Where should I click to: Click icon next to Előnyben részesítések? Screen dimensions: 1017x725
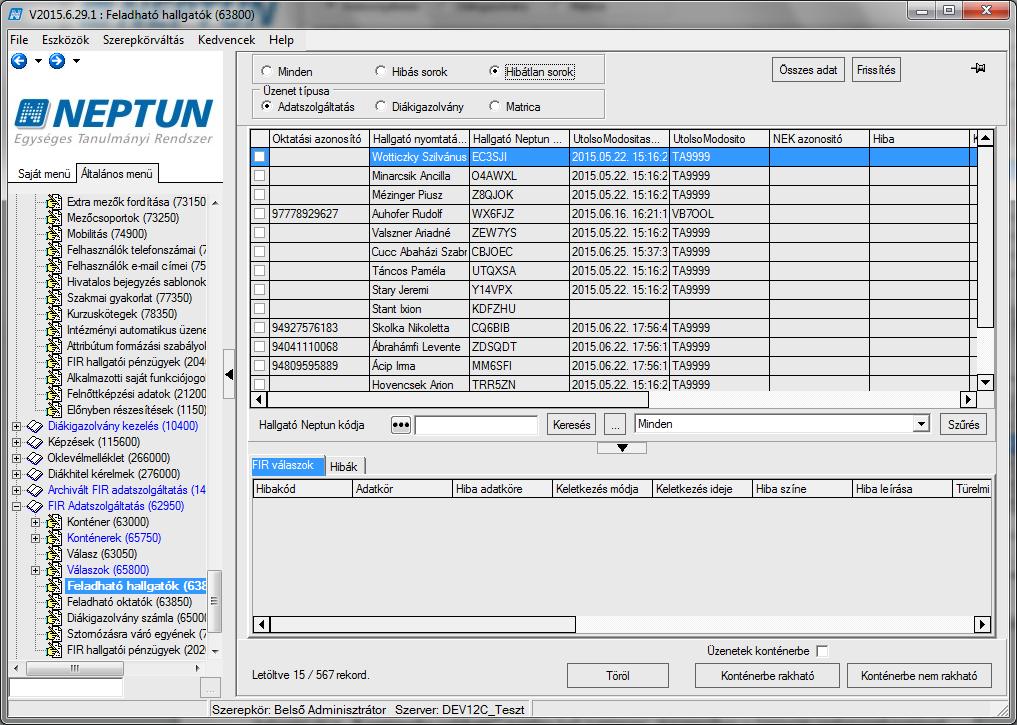click(x=54, y=410)
